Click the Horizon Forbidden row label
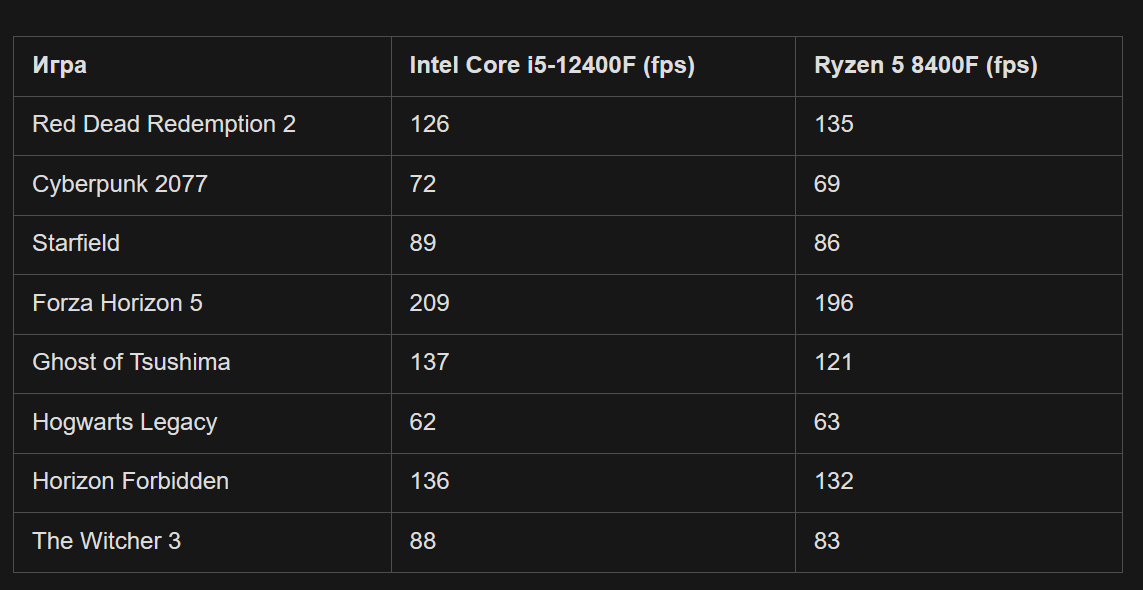Viewport: 1143px width, 590px height. pyautogui.click(x=131, y=482)
